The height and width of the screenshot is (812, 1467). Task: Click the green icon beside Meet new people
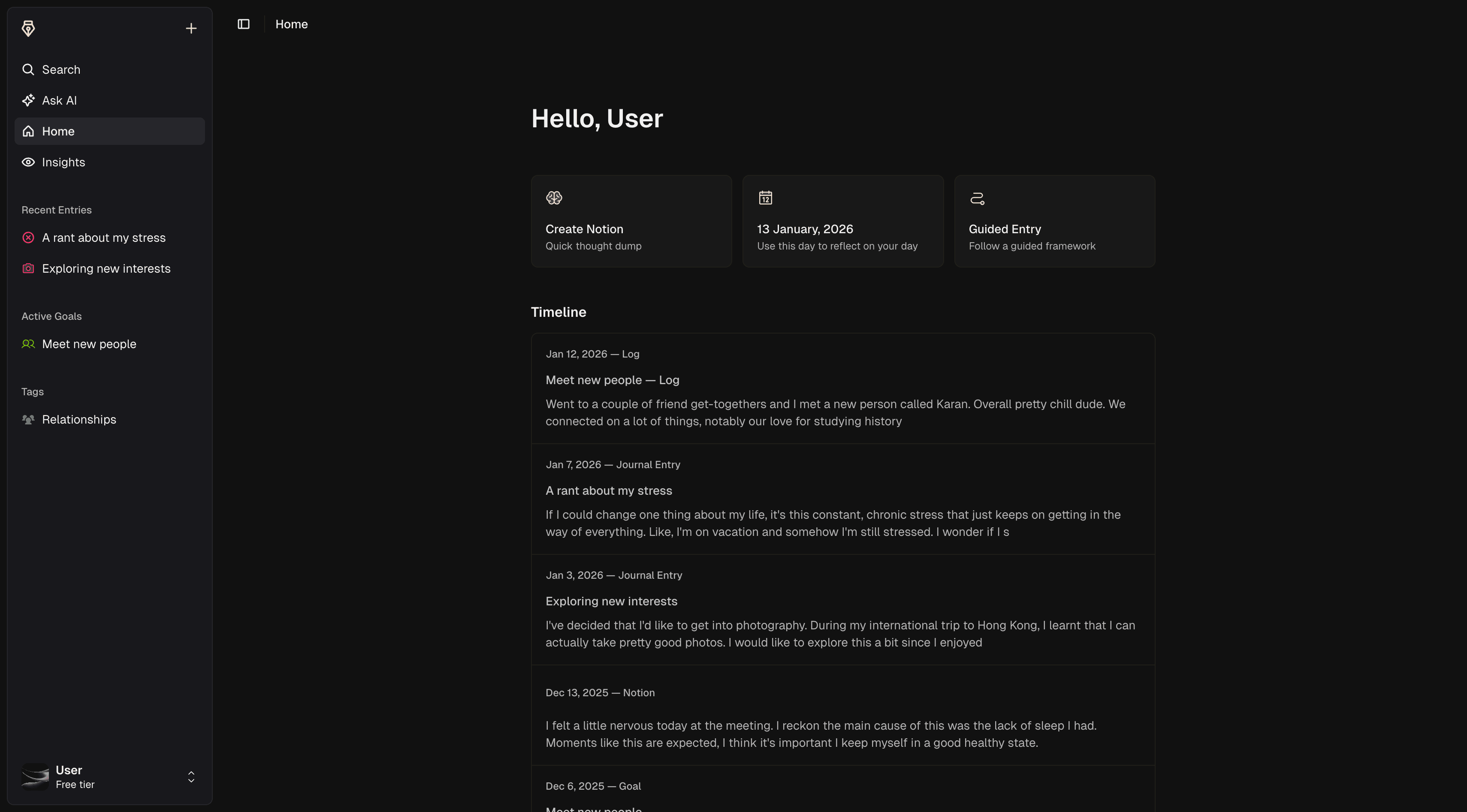(28, 344)
